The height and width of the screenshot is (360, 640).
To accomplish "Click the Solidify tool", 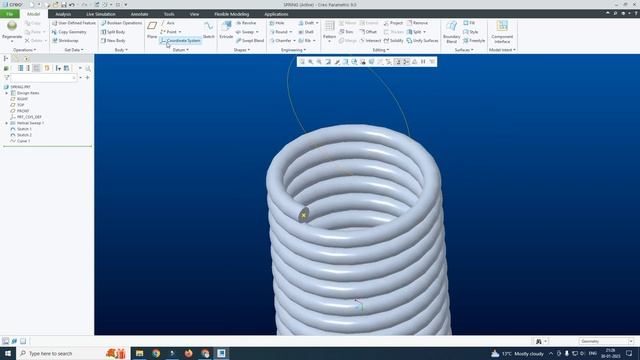I will point(393,40).
